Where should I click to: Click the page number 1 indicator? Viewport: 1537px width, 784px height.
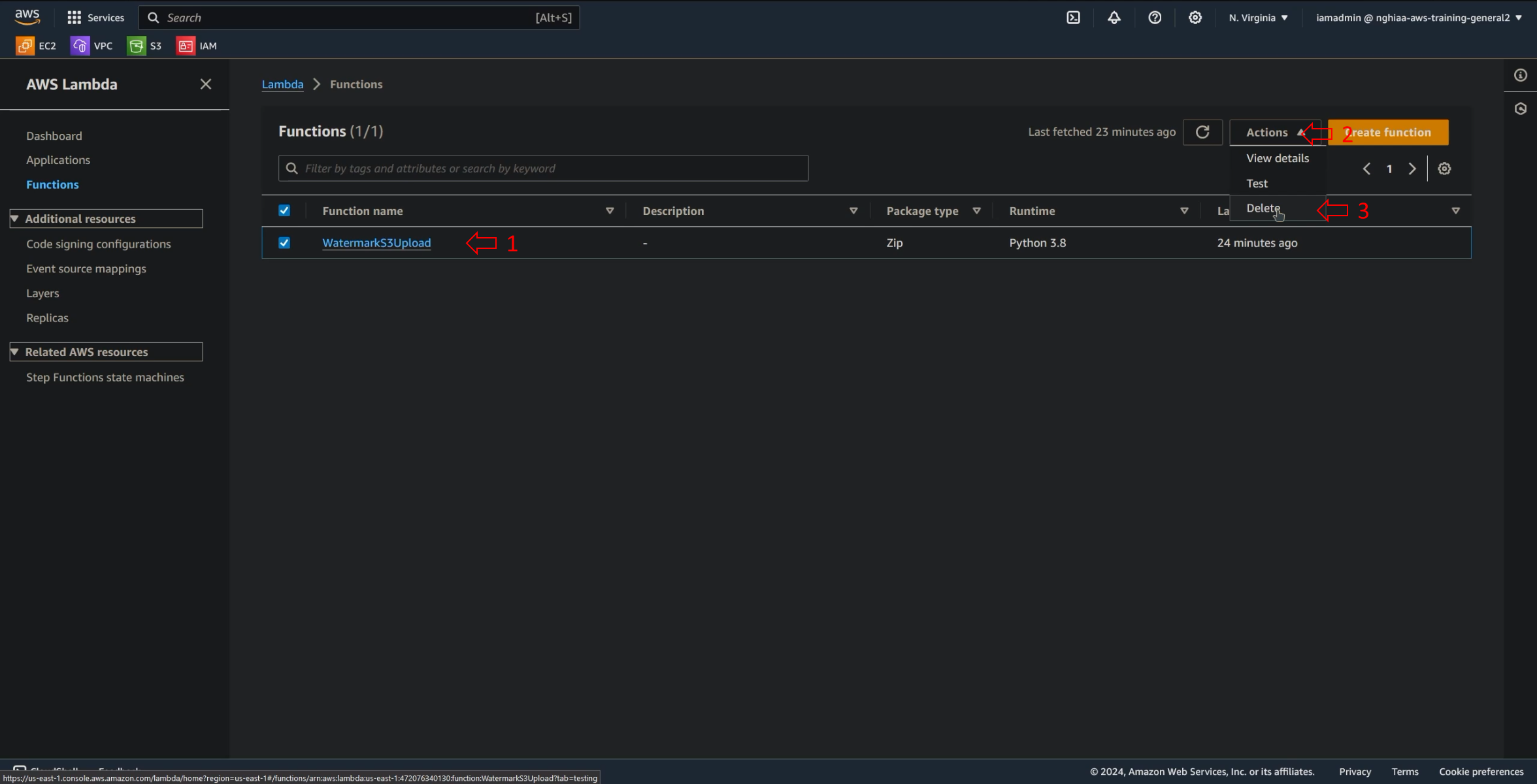1389,169
